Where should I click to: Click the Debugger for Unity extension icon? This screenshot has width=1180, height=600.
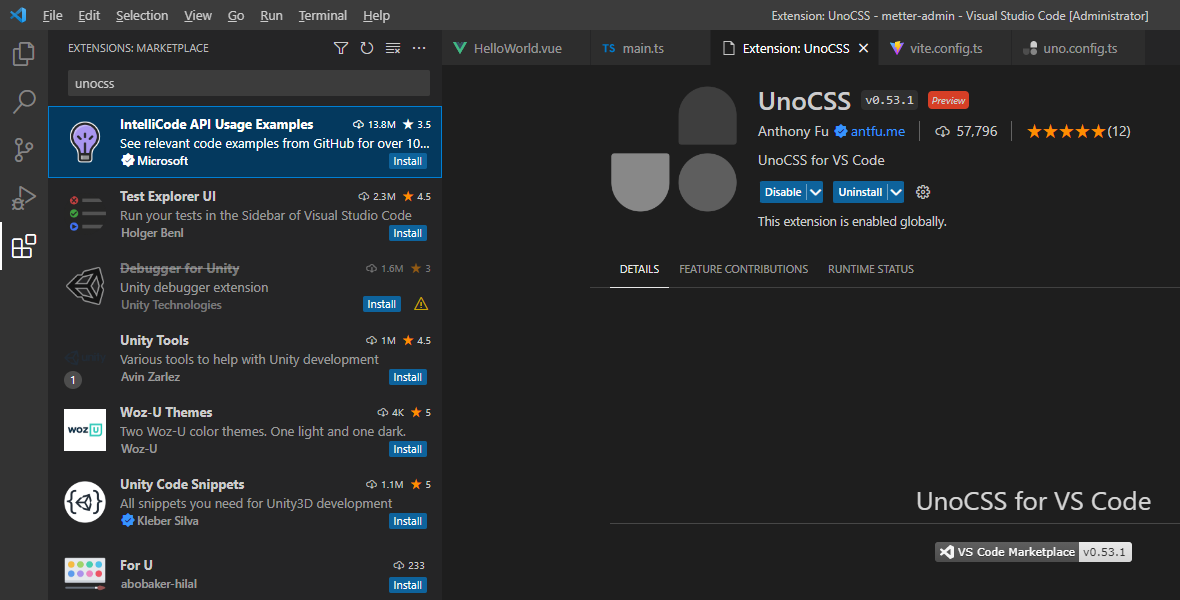click(85, 286)
